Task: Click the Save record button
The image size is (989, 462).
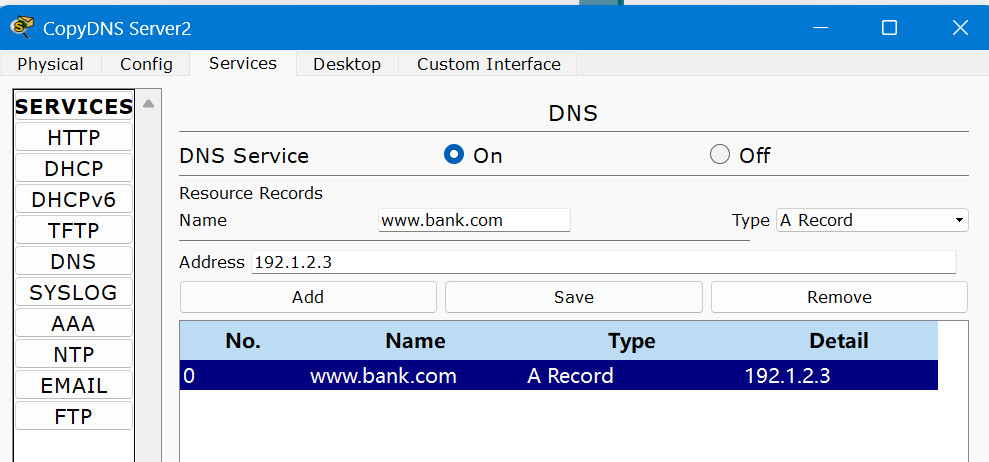Action: coord(573,297)
